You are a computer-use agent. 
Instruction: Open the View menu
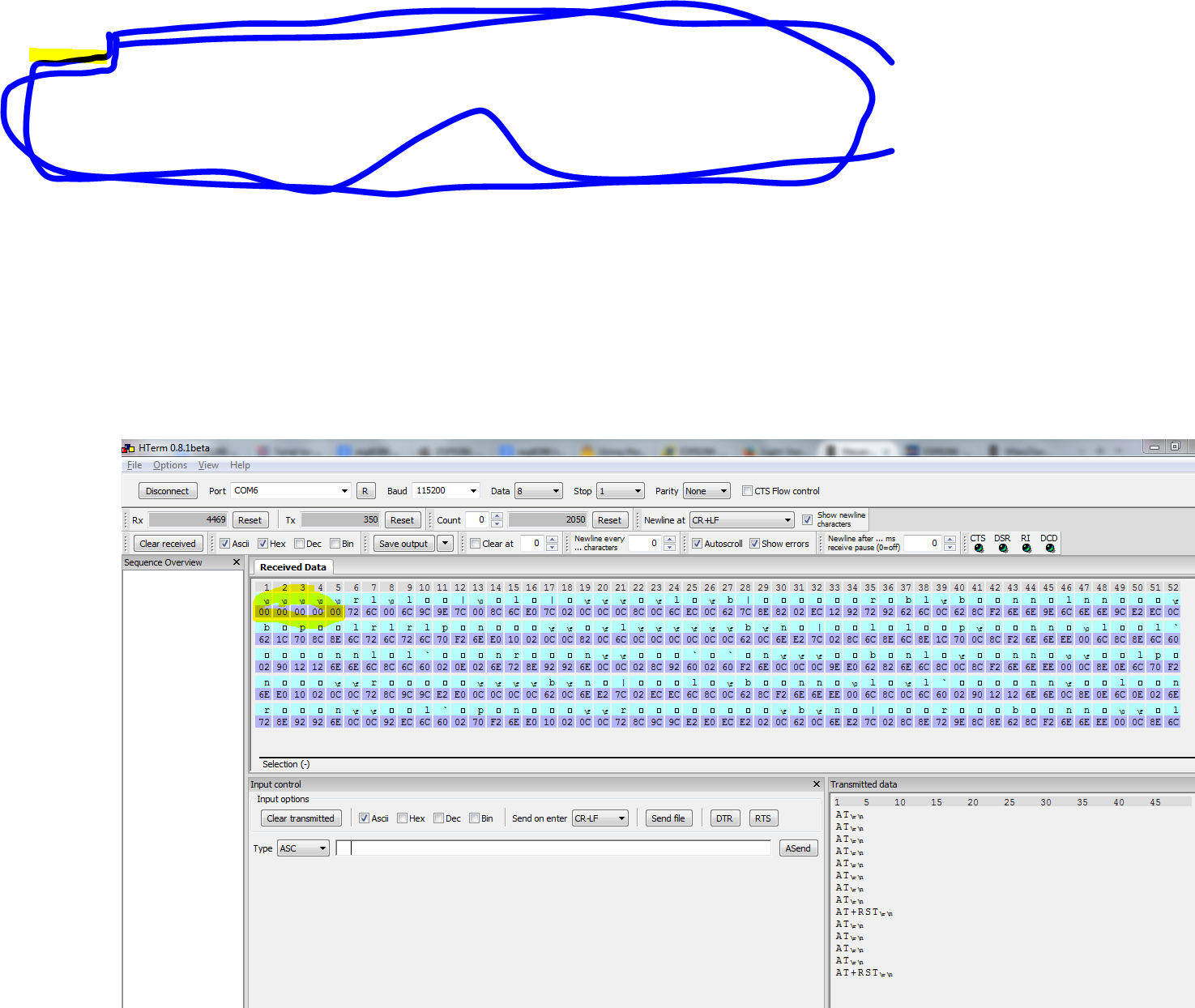pos(208,465)
